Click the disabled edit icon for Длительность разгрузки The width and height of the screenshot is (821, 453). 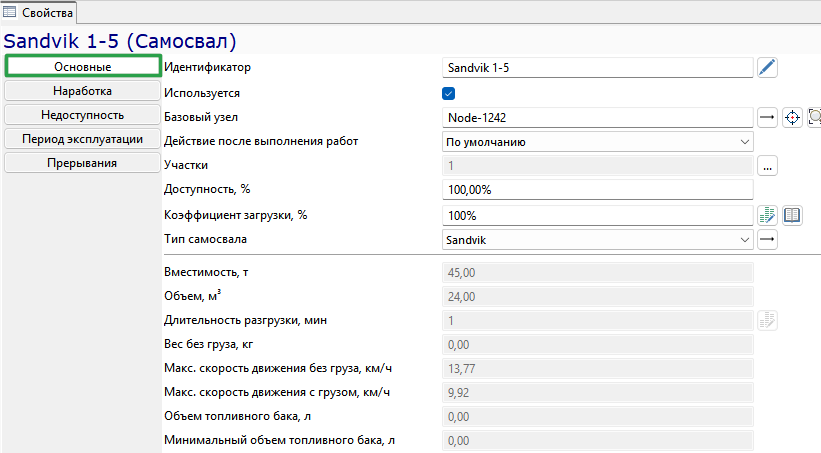point(767,321)
